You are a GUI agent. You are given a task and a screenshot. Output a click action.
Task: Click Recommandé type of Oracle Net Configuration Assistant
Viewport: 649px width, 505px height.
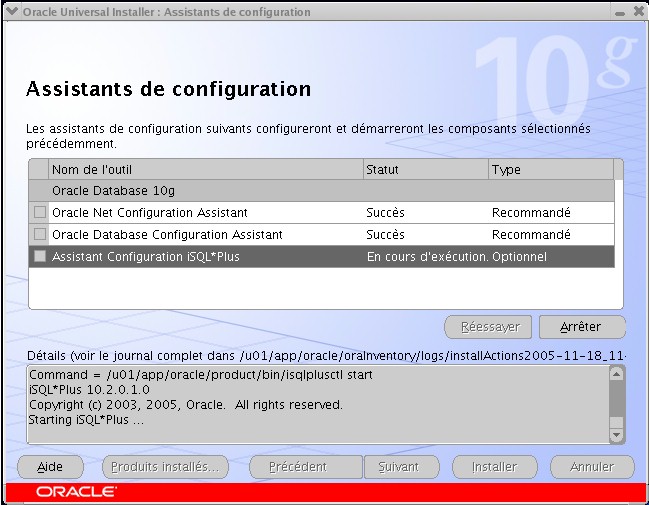pyautogui.click(x=531, y=213)
